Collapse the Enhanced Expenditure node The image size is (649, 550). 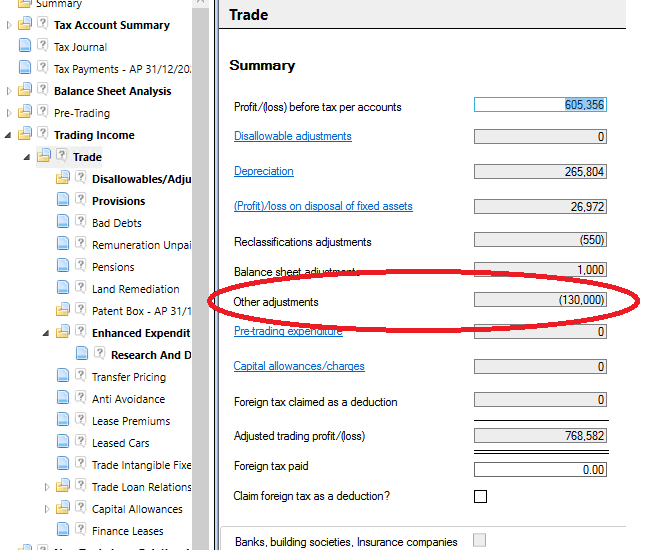(x=46, y=333)
